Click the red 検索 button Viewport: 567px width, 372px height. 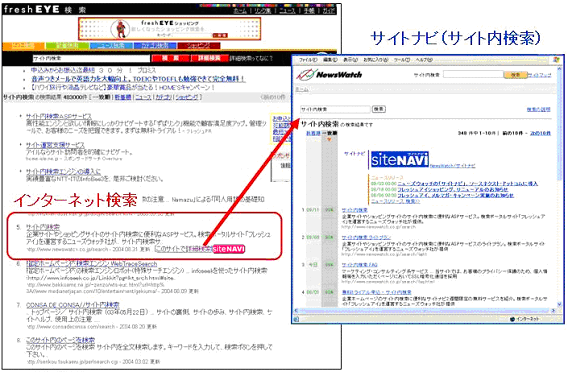(170, 58)
